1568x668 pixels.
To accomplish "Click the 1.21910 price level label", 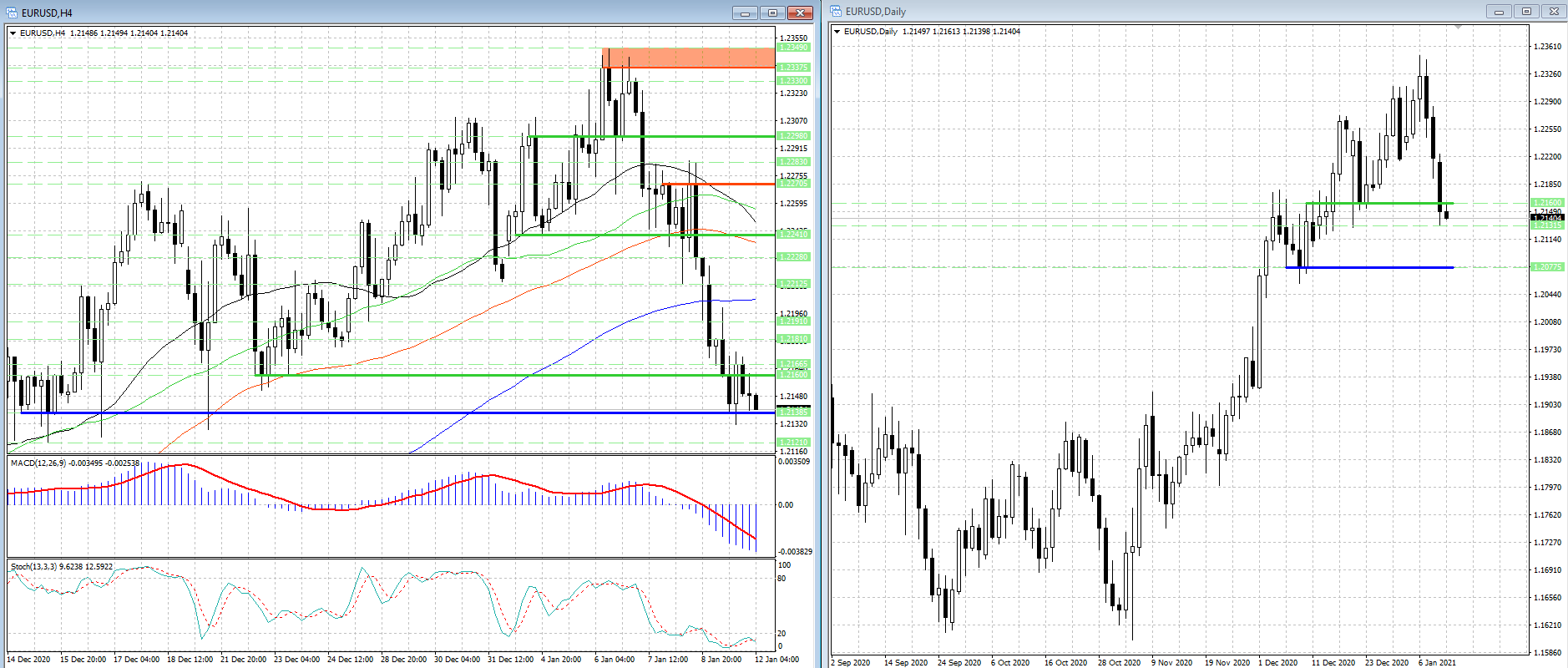I will pyautogui.click(x=792, y=321).
